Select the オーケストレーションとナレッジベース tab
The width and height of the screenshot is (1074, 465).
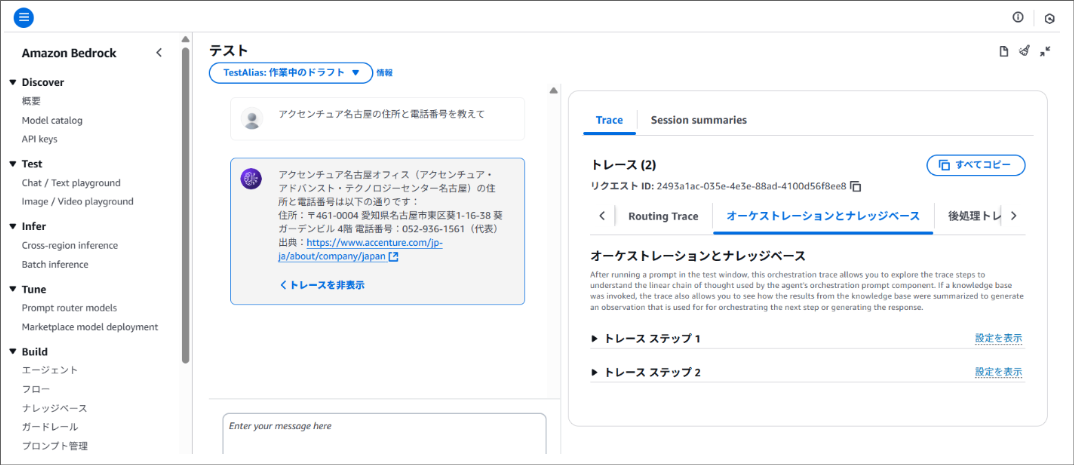823,216
